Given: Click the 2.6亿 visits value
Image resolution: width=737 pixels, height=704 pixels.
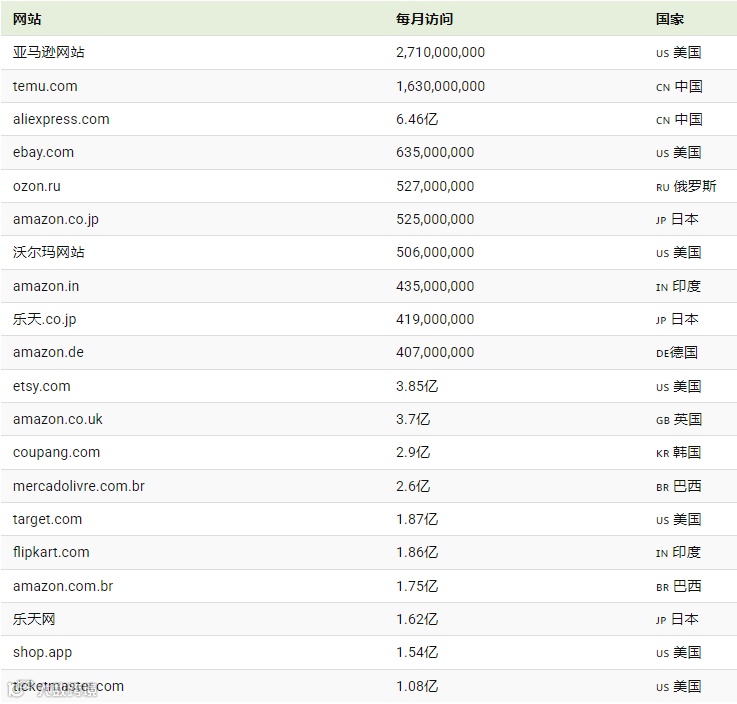Looking at the screenshot, I should click(x=413, y=486).
